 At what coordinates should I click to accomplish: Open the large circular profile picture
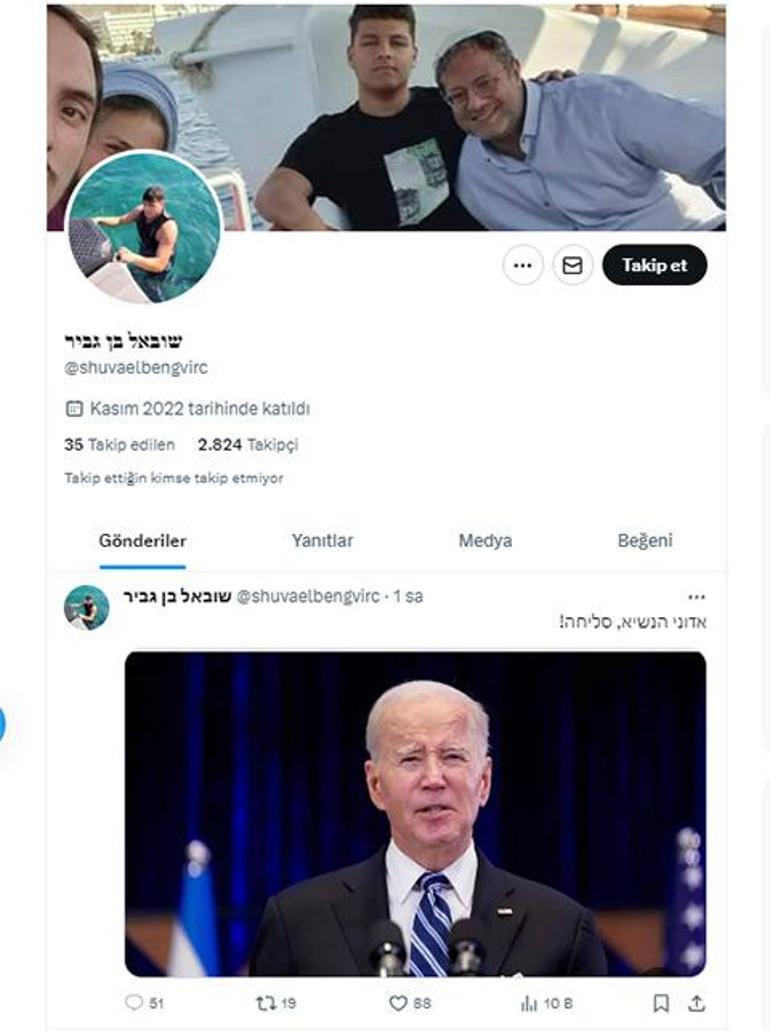tap(145, 228)
